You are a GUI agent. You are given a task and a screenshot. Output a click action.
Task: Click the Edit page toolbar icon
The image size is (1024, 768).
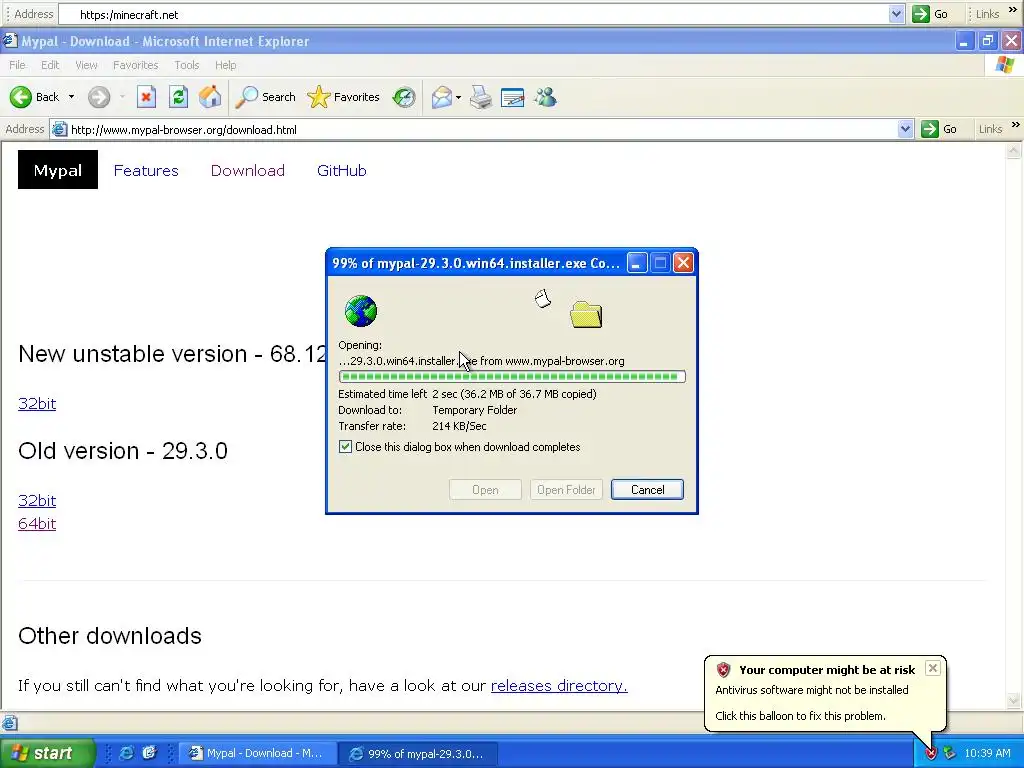pyautogui.click(x=513, y=97)
